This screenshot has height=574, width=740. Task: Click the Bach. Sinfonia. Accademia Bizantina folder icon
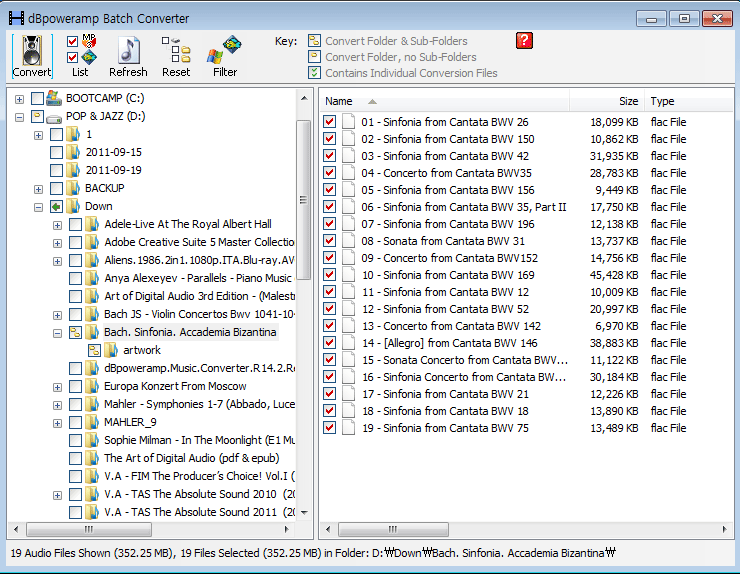[x=92, y=332]
